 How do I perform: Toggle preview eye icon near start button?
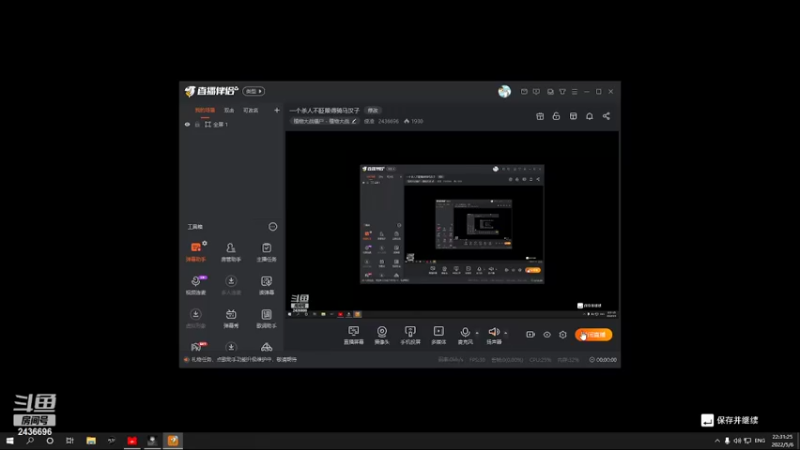(547, 335)
